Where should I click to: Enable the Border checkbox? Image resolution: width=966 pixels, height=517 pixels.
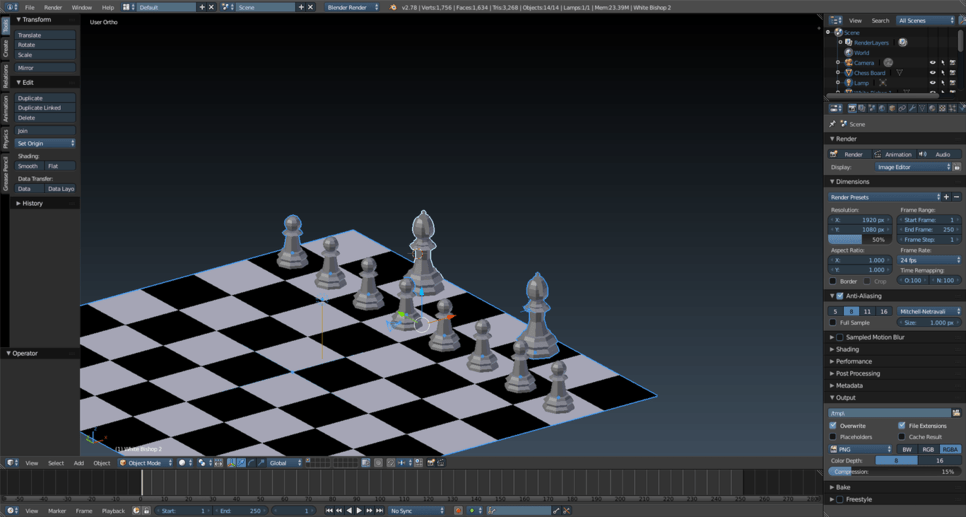click(x=833, y=281)
